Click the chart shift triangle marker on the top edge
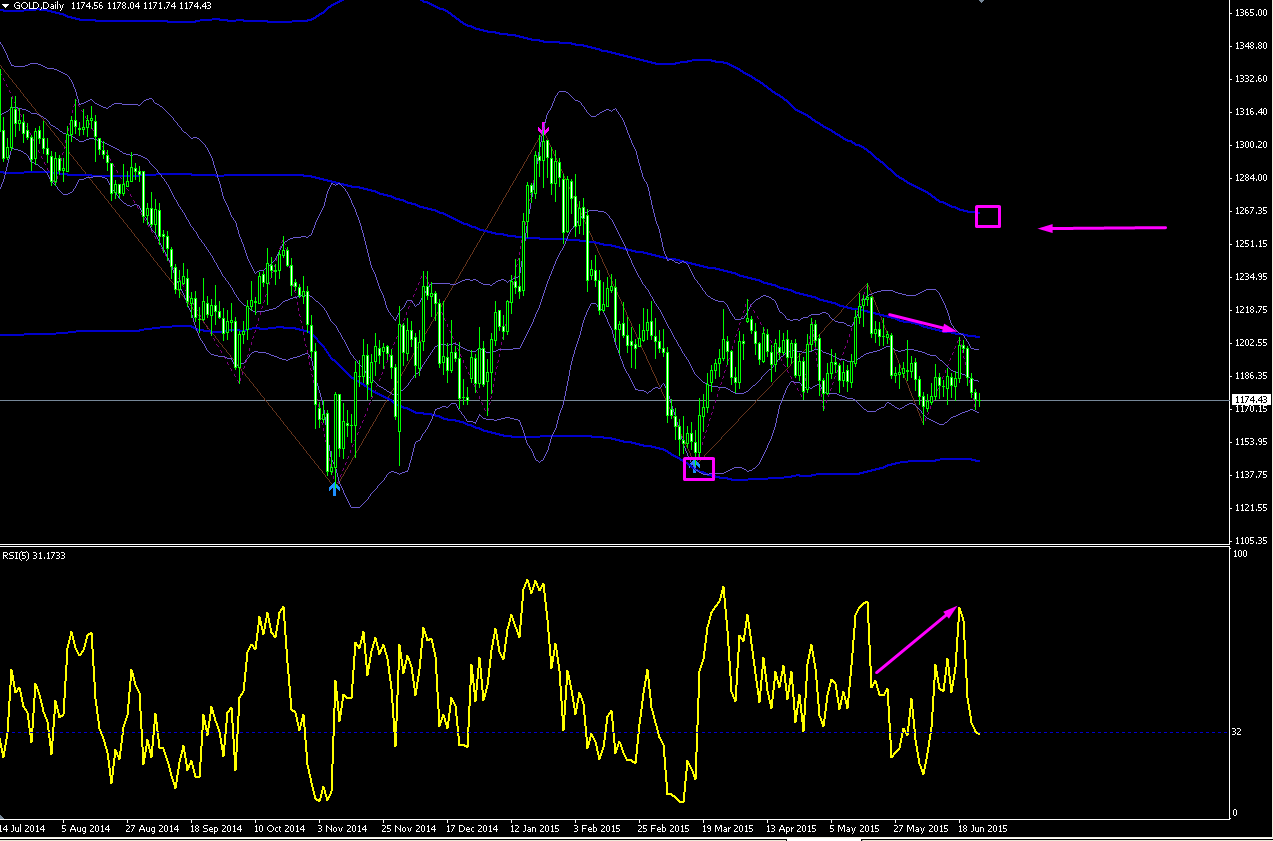1273x841 pixels. (x=982, y=3)
